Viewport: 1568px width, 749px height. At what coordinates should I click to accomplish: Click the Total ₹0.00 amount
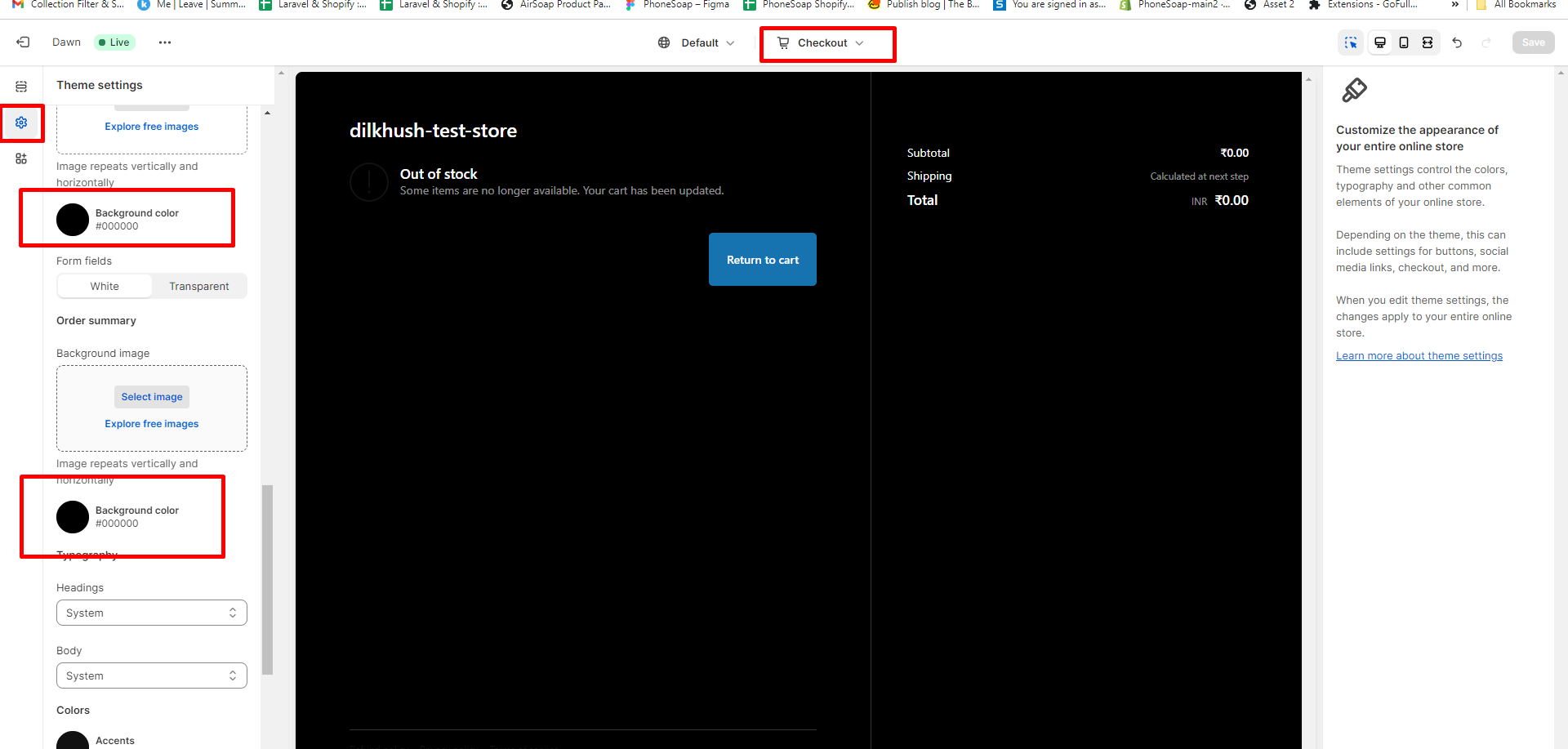1232,201
